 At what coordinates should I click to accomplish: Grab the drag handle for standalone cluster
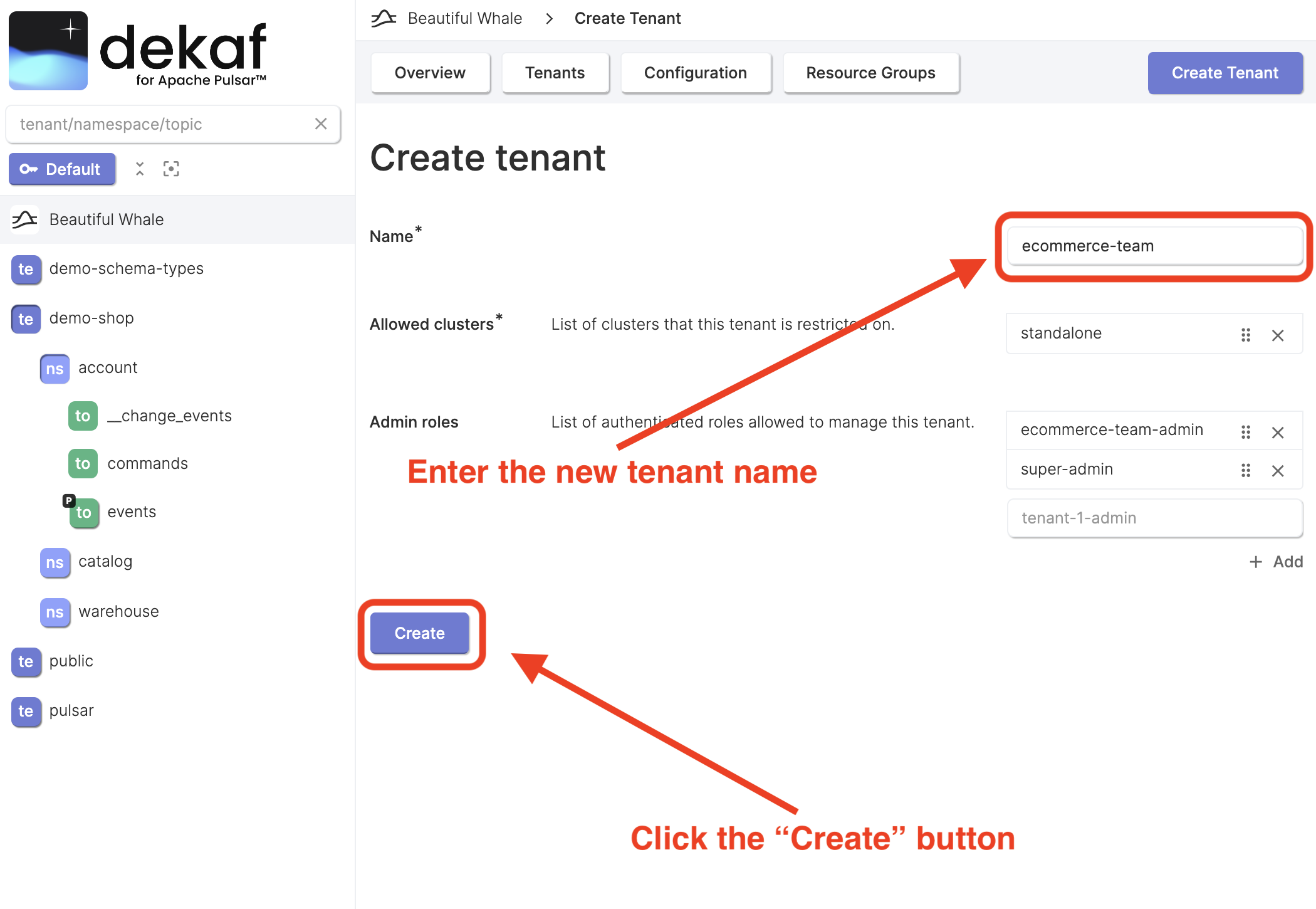(1246, 335)
